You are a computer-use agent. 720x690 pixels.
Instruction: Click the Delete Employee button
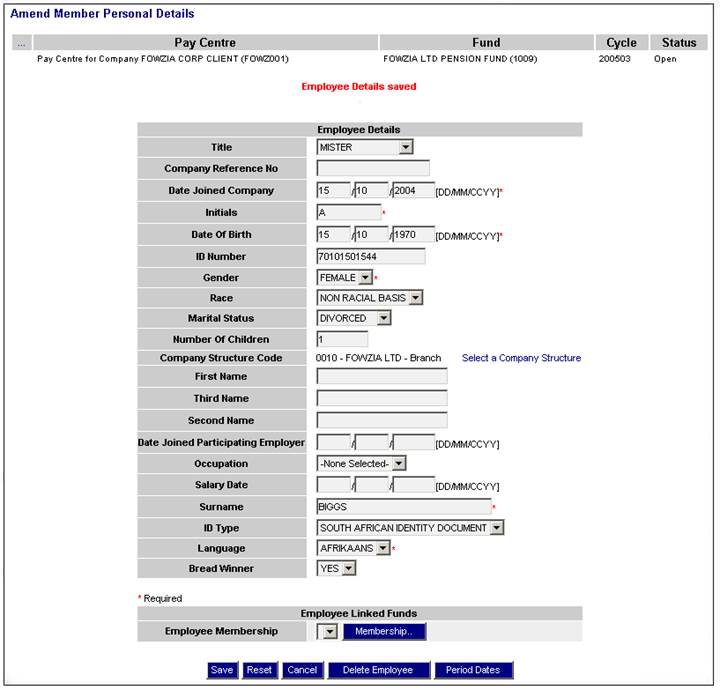[378, 670]
